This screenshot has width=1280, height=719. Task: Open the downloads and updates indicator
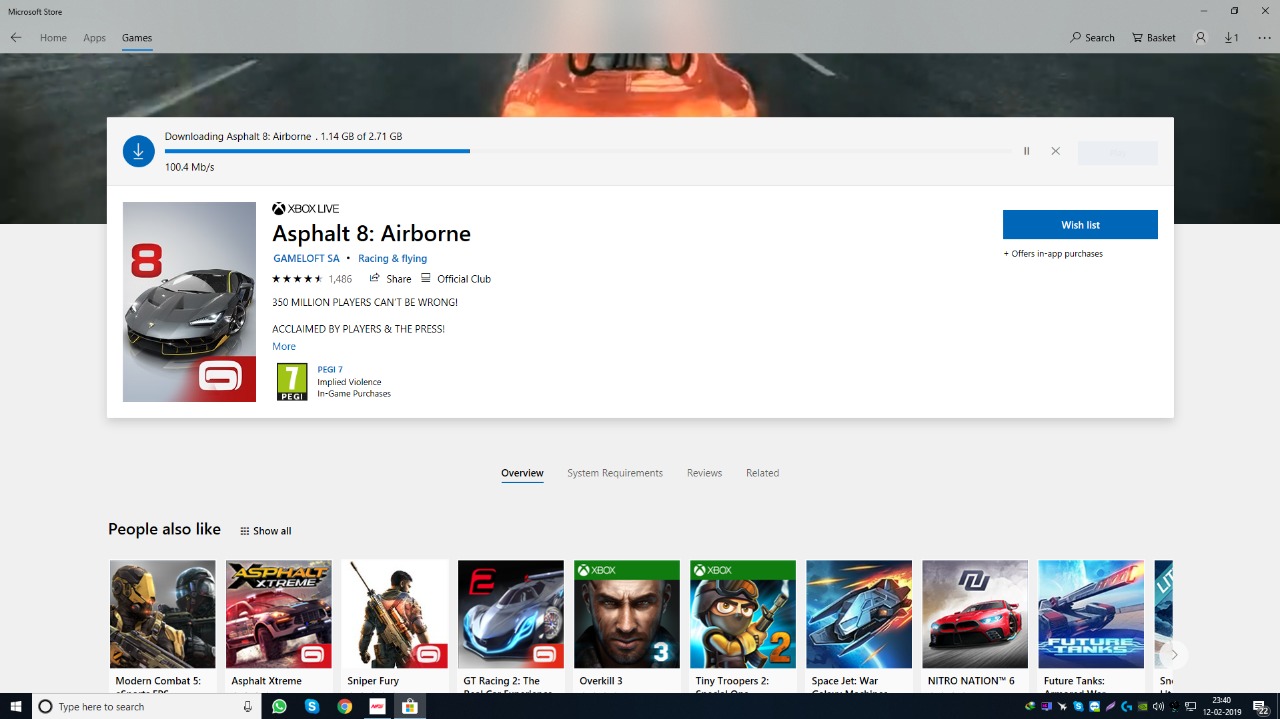1231,38
